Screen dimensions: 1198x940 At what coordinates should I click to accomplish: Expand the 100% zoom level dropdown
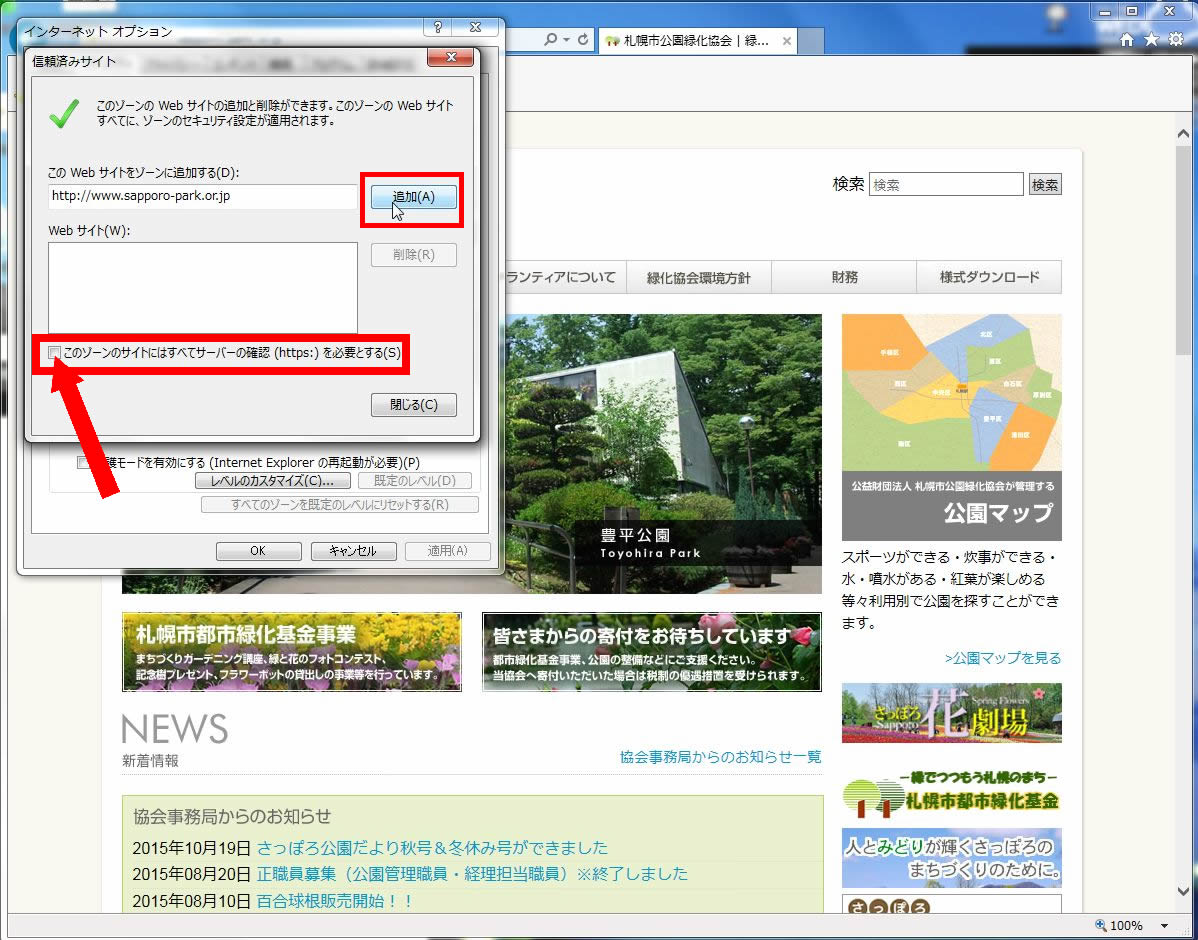[1164, 926]
